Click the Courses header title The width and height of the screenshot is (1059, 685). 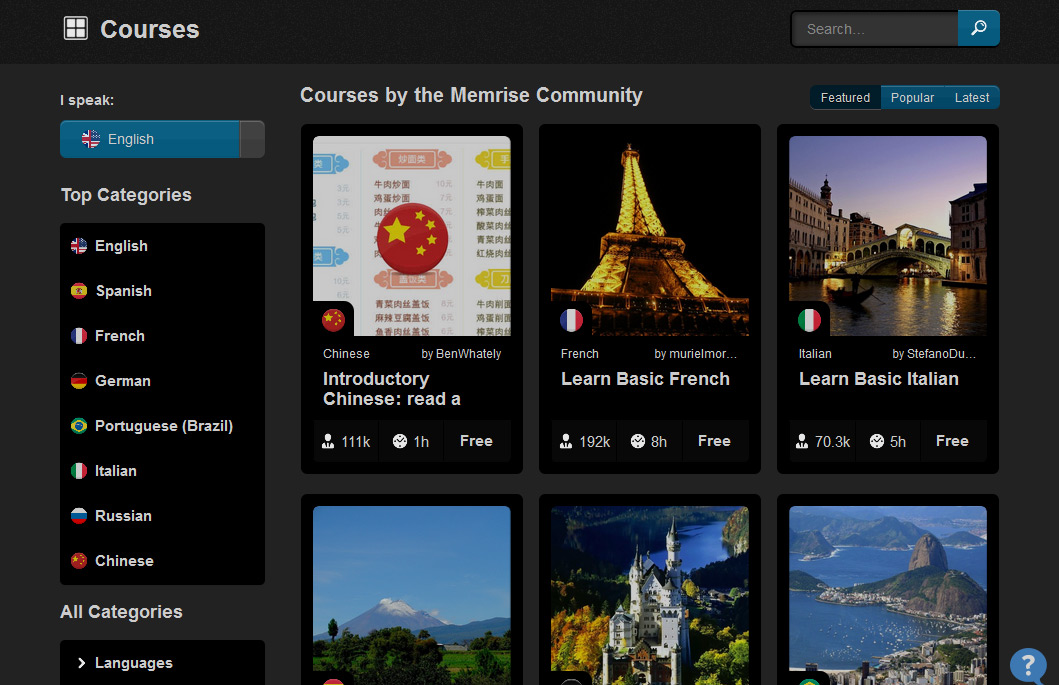pyautogui.click(x=150, y=29)
